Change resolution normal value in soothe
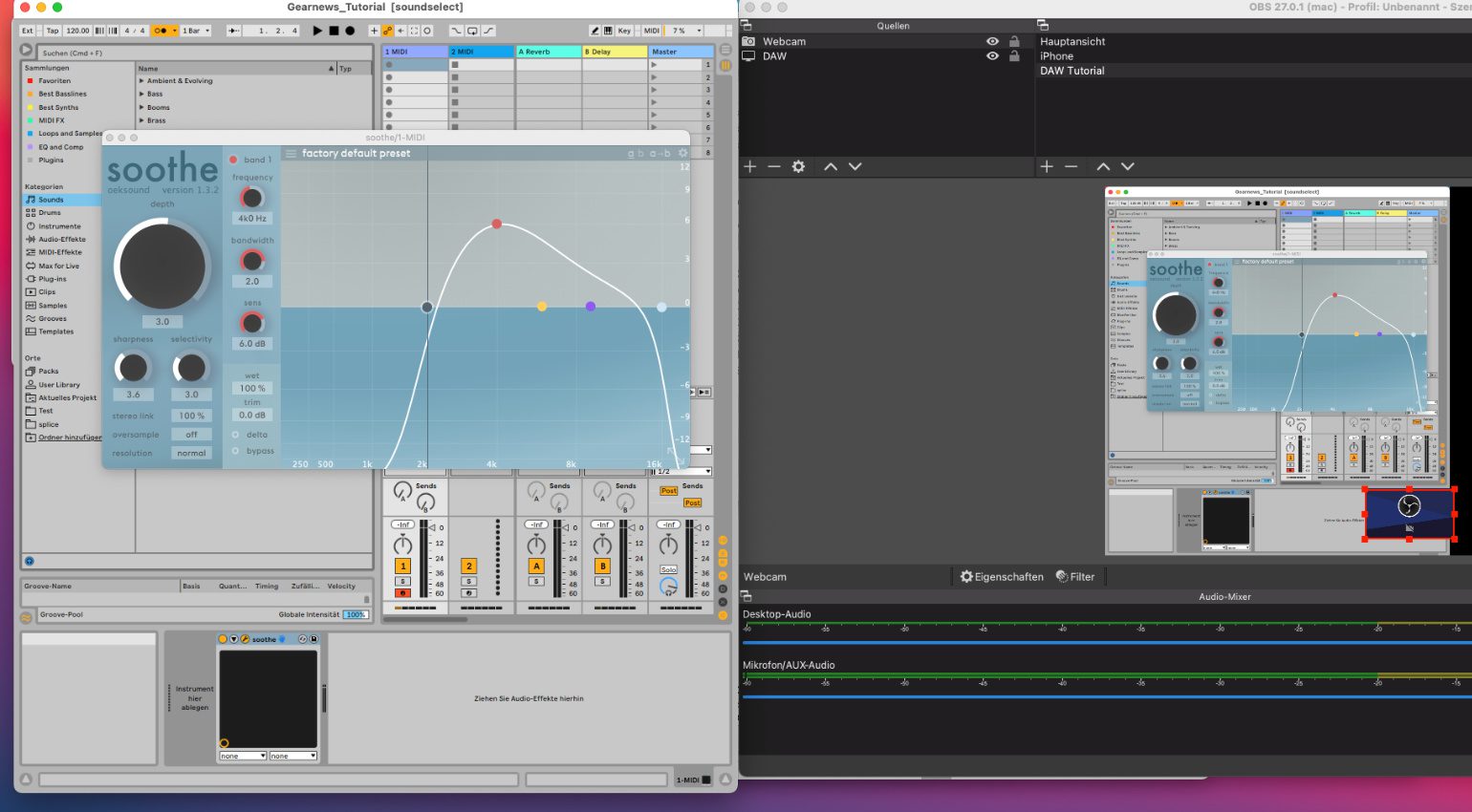Screen dimensions: 1472x812 [x=191, y=453]
